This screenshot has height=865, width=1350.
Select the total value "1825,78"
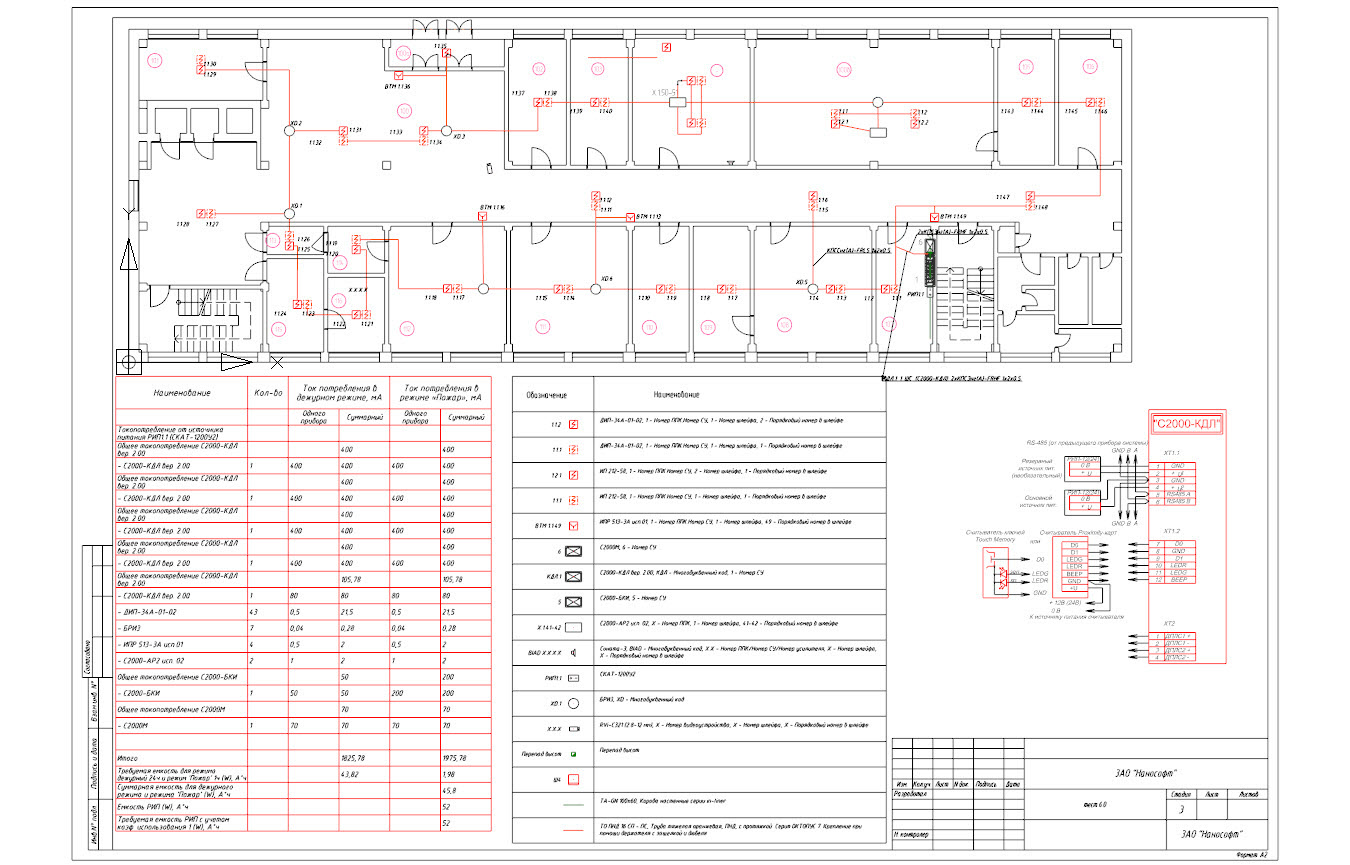(355, 758)
